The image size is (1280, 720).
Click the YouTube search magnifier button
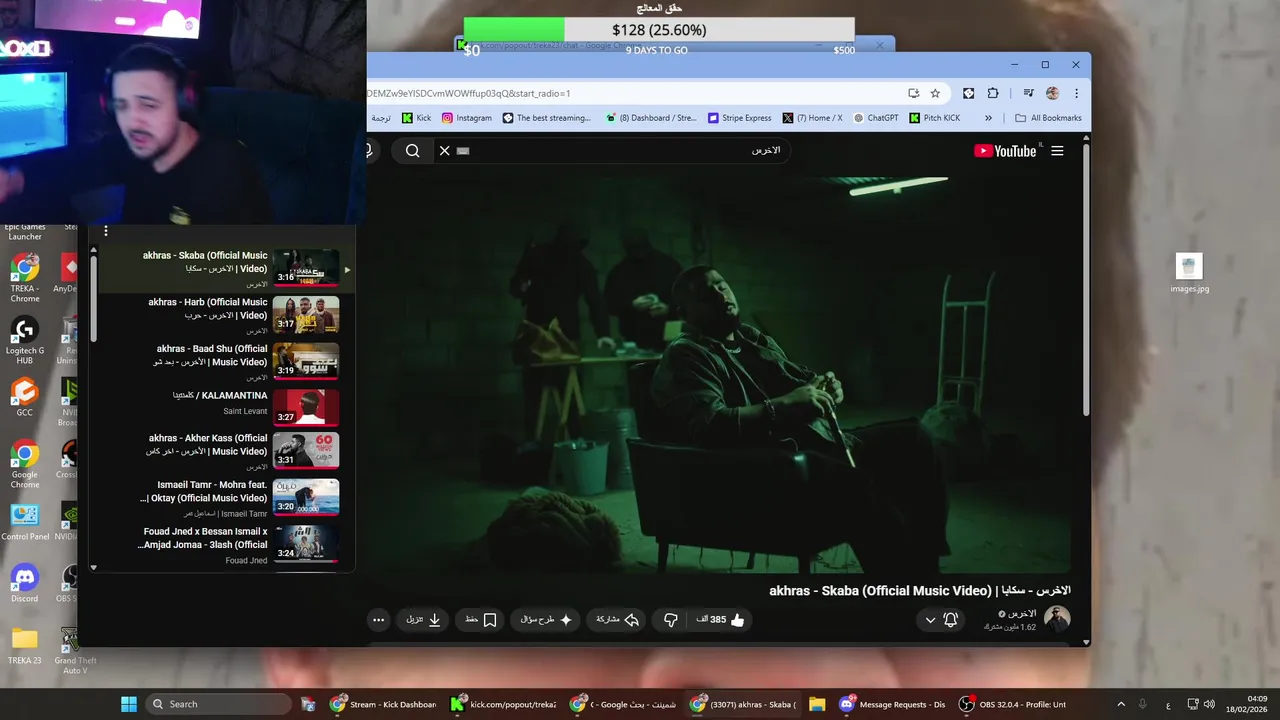click(412, 151)
